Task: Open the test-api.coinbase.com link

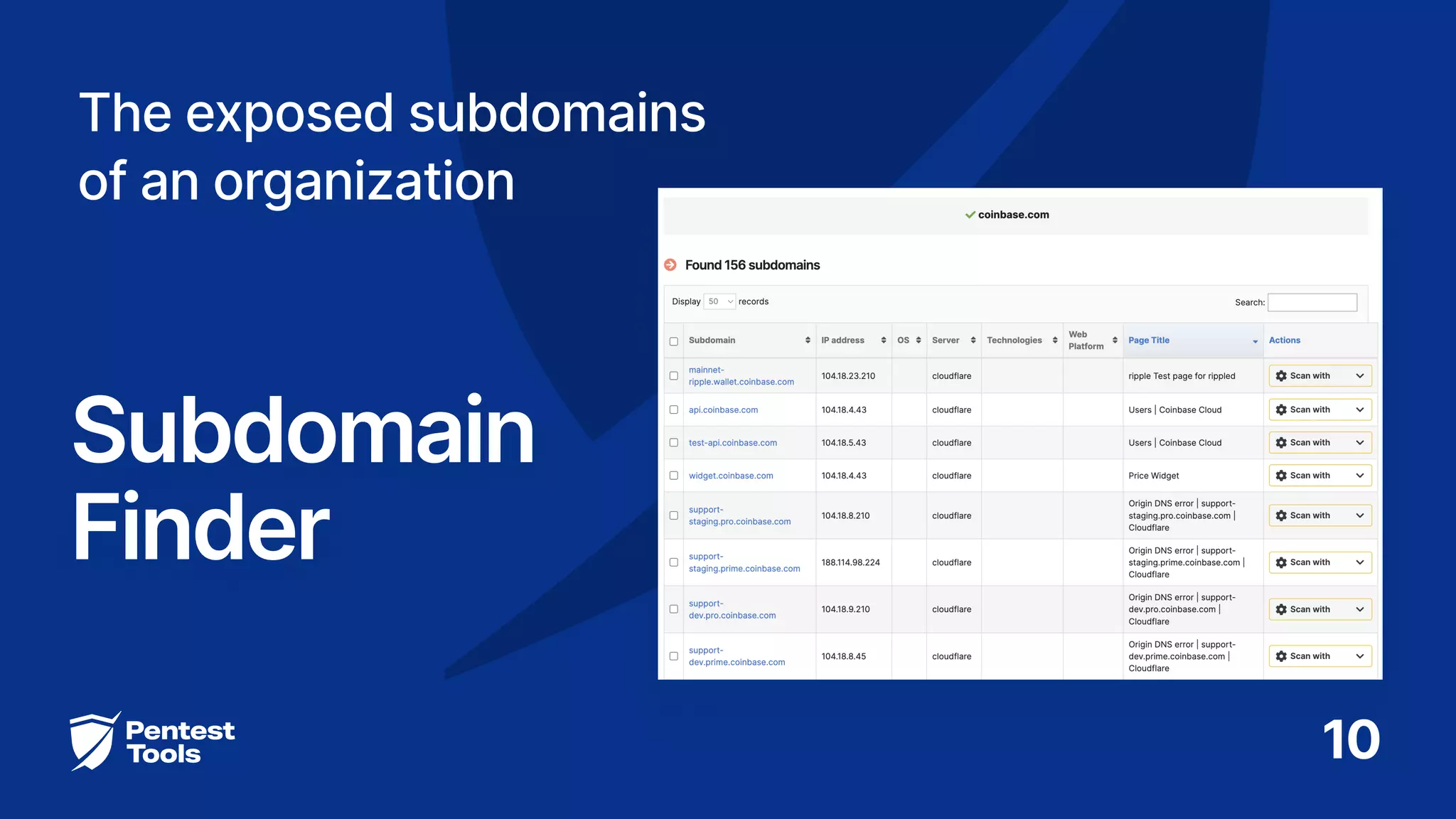Action: (x=732, y=443)
